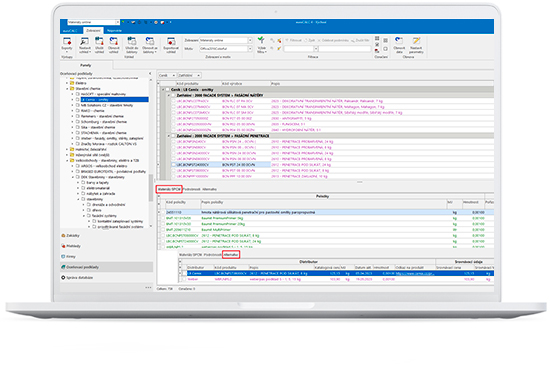Switch to the Zobrazení ribbon tab
550x382 pixels.
[x=93, y=31]
